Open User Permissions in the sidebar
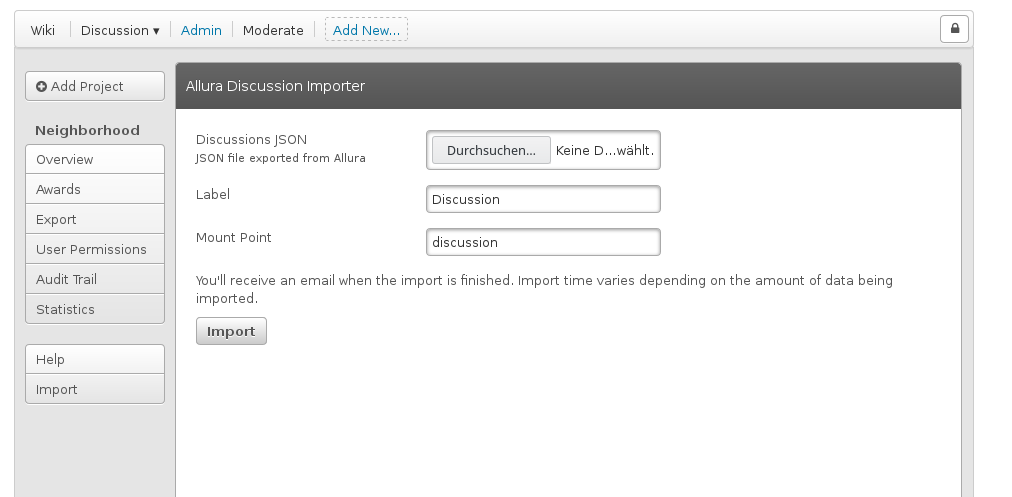This screenshot has width=1012, height=497. (x=95, y=249)
